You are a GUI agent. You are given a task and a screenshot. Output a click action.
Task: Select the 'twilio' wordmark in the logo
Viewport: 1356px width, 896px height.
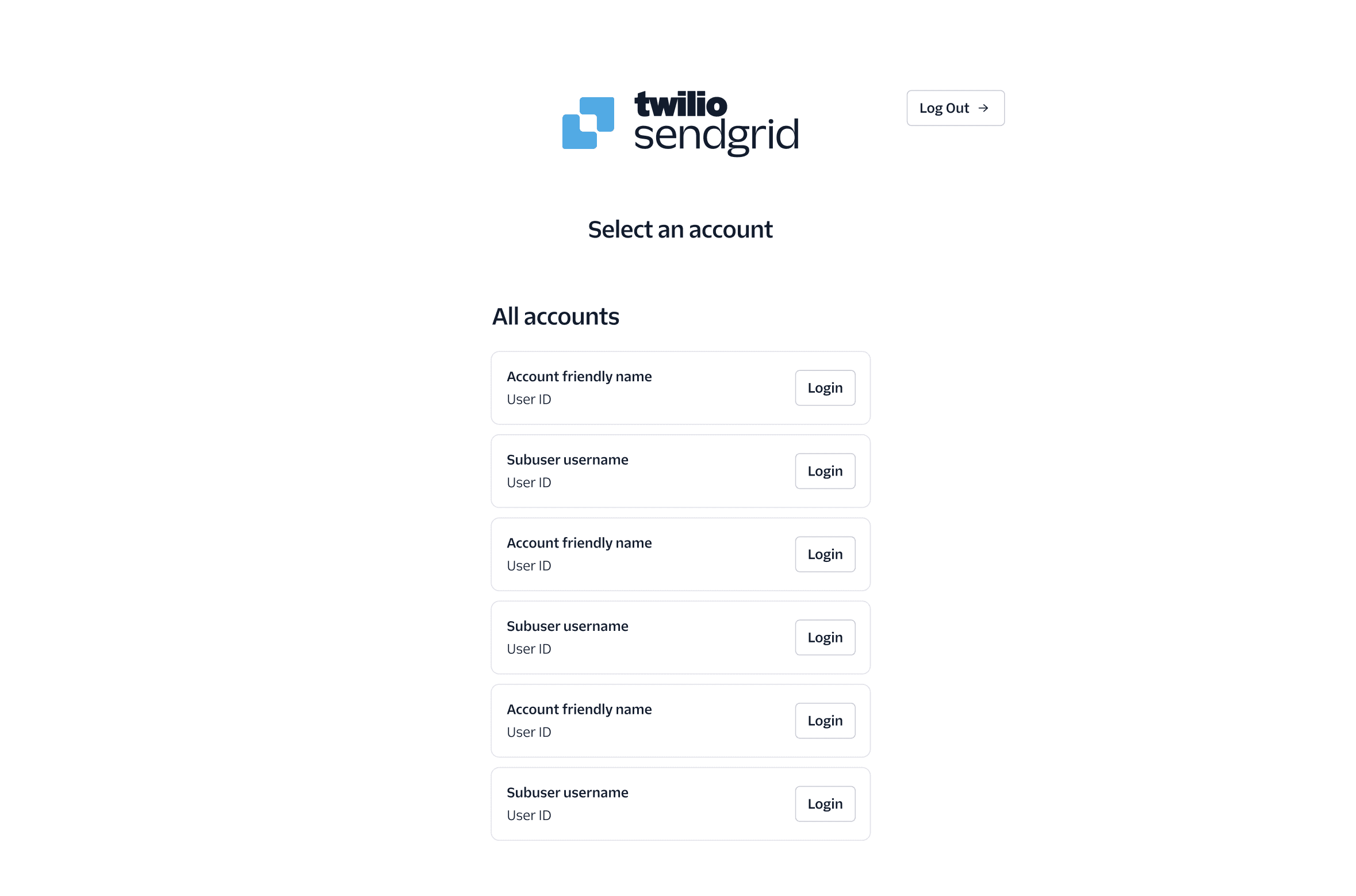[x=680, y=104]
